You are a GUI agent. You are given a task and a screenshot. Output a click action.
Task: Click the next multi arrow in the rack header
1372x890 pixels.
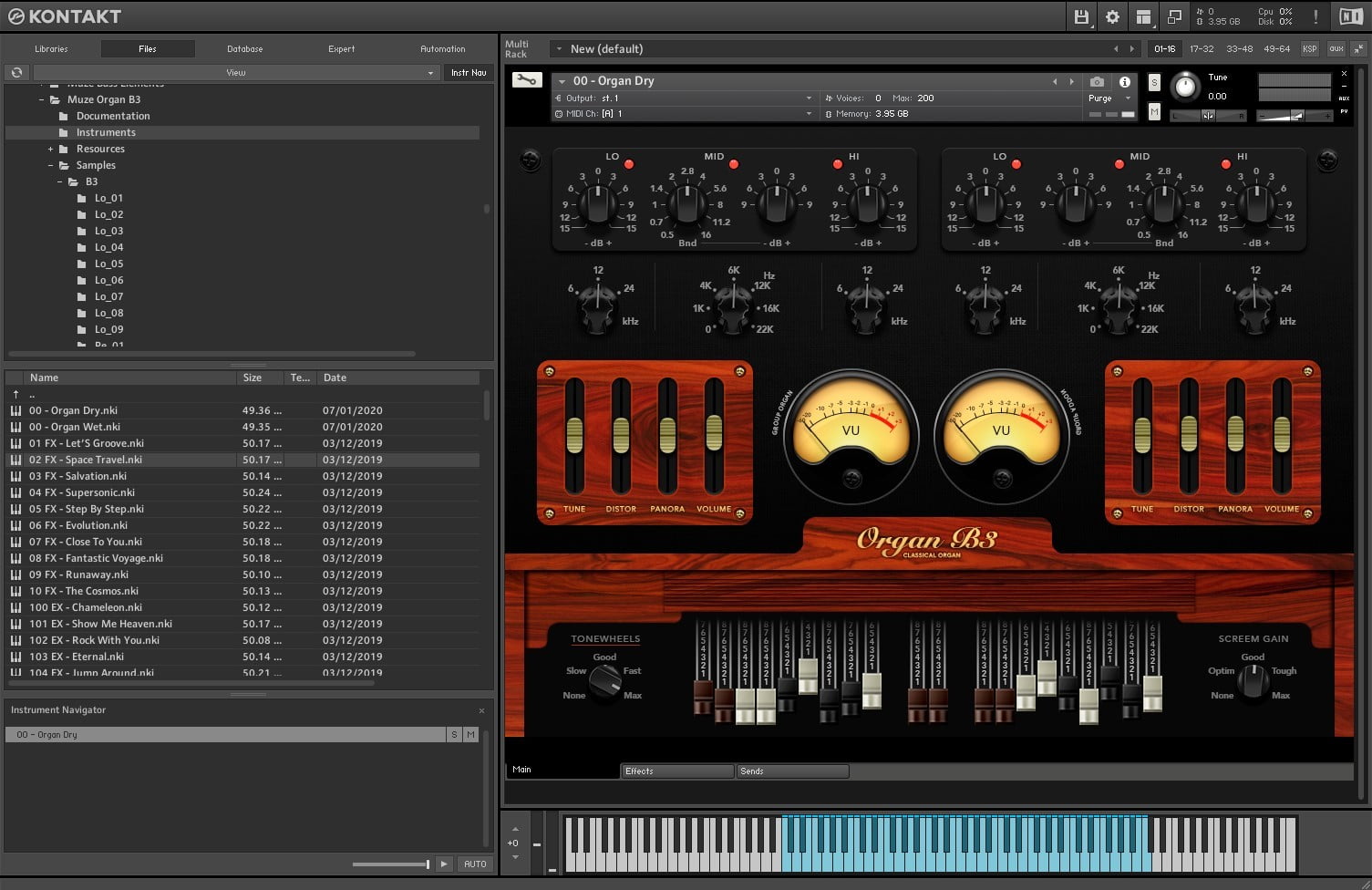click(x=1132, y=48)
